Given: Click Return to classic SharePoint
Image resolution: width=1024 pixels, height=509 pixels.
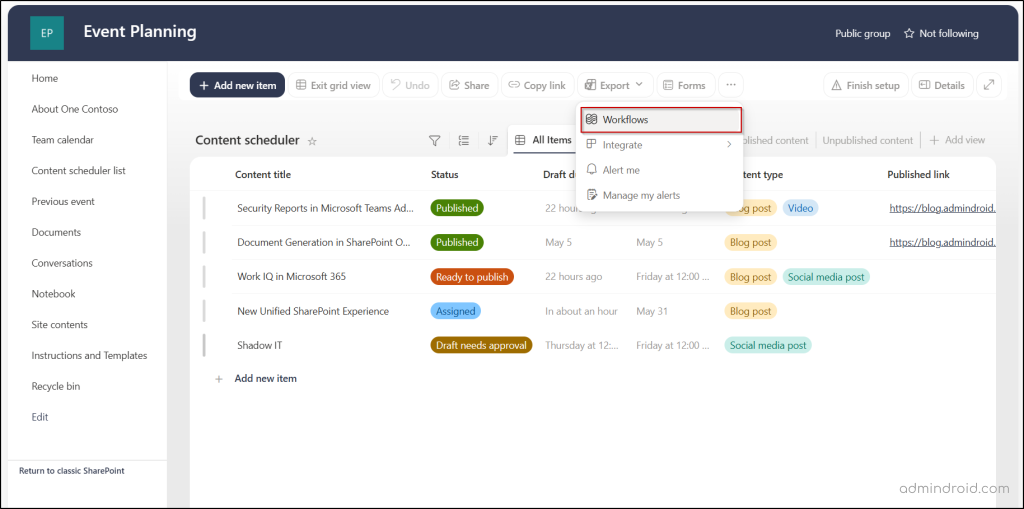Looking at the screenshot, I should pyautogui.click(x=72, y=470).
